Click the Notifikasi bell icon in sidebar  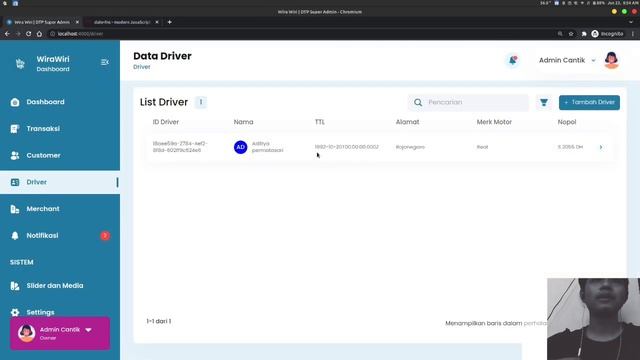pyautogui.click(x=15, y=236)
